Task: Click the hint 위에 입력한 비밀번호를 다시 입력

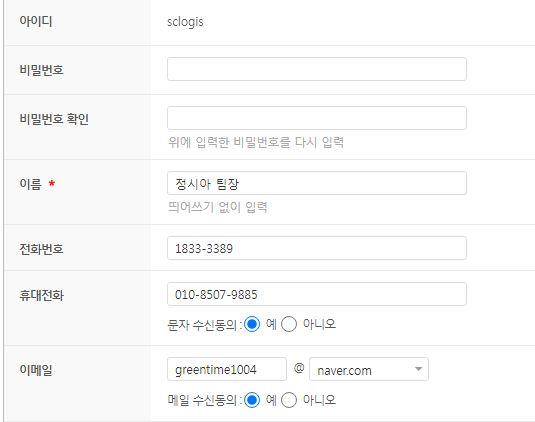Action: coord(256,142)
